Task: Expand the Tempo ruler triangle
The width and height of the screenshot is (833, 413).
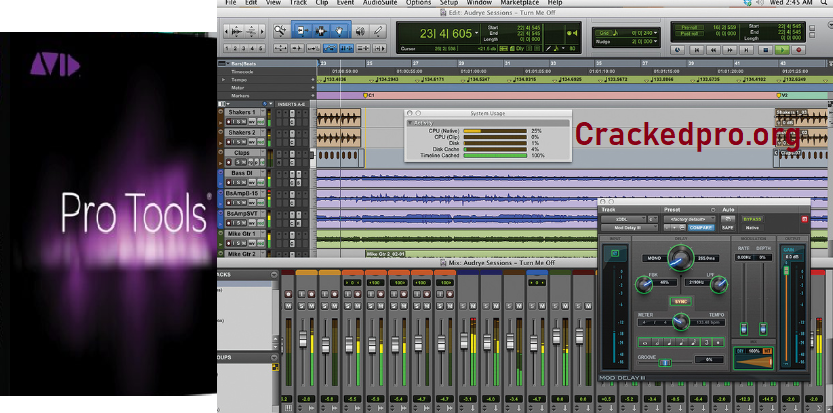Action: [x=224, y=79]
